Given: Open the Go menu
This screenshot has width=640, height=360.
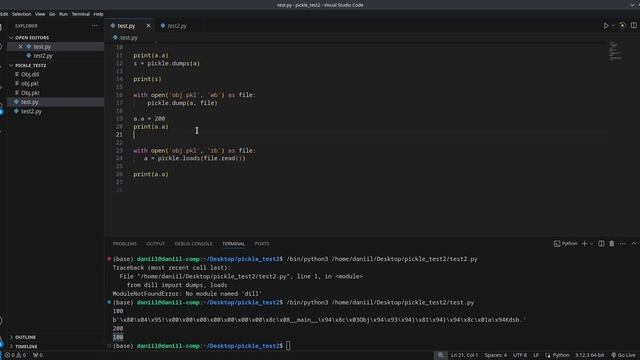Looking at the screenshot, I should tap(52, 14).
